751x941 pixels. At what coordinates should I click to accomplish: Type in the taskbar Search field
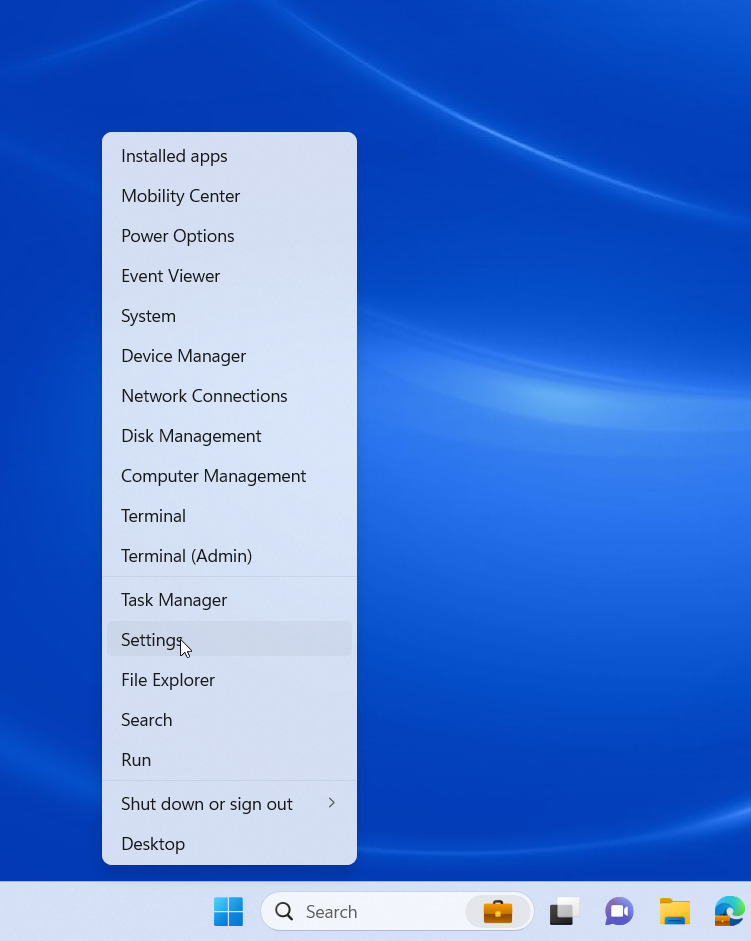click(380, 911)
